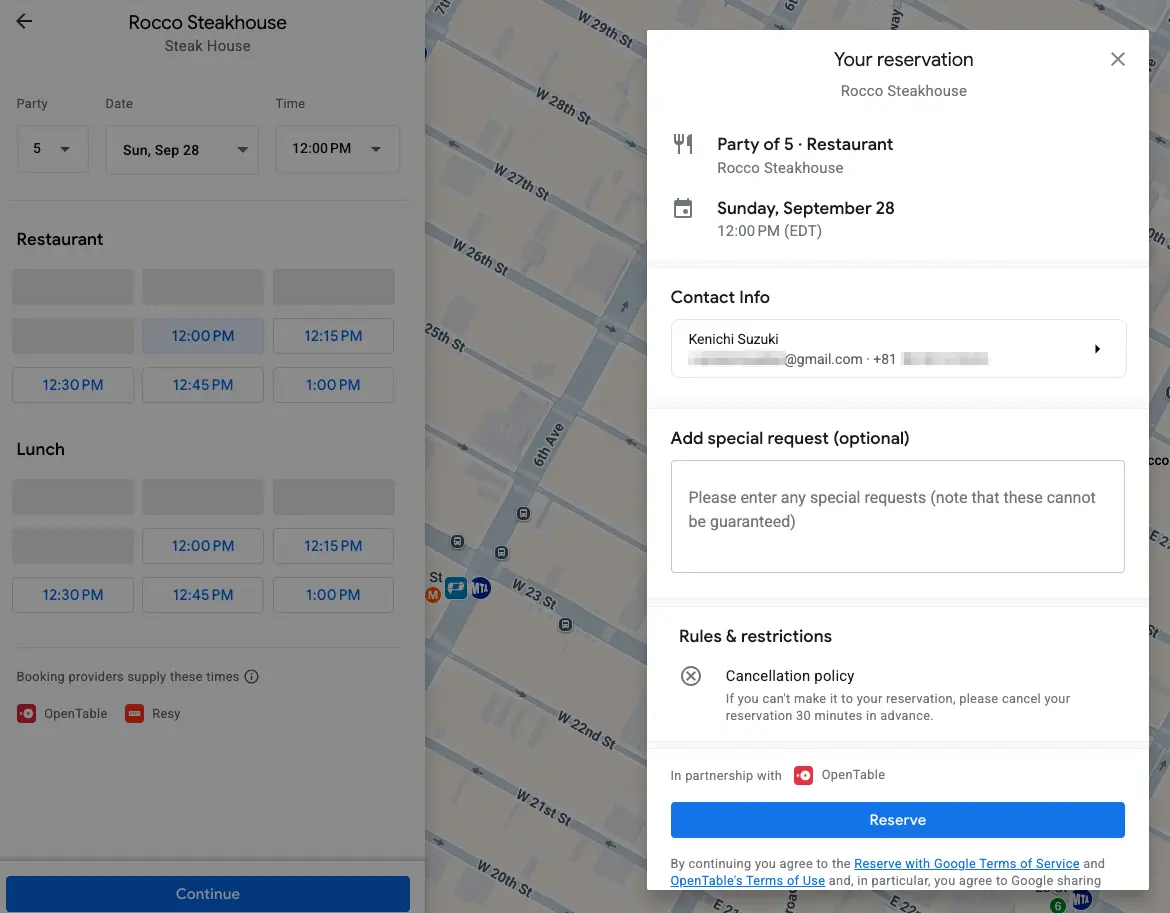Click the Resy provider name
Viewport: 1170px width, 913px height.
tap(166, 714)
